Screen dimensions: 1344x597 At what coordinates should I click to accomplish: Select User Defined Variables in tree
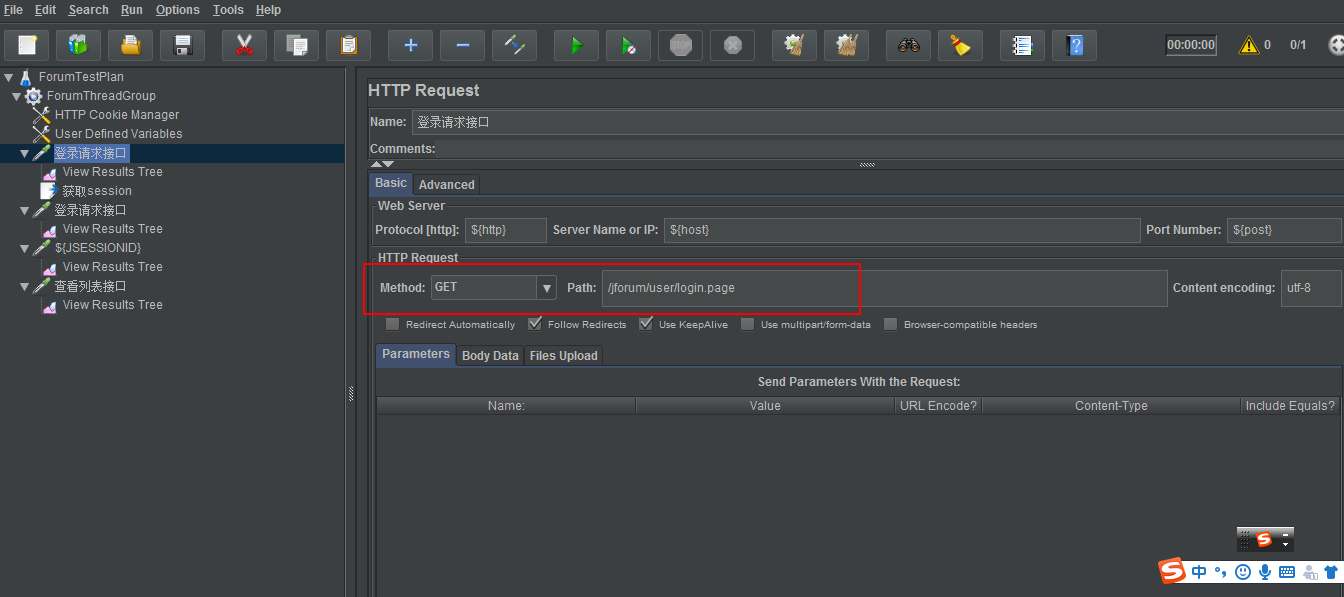[x=118, y=134]
